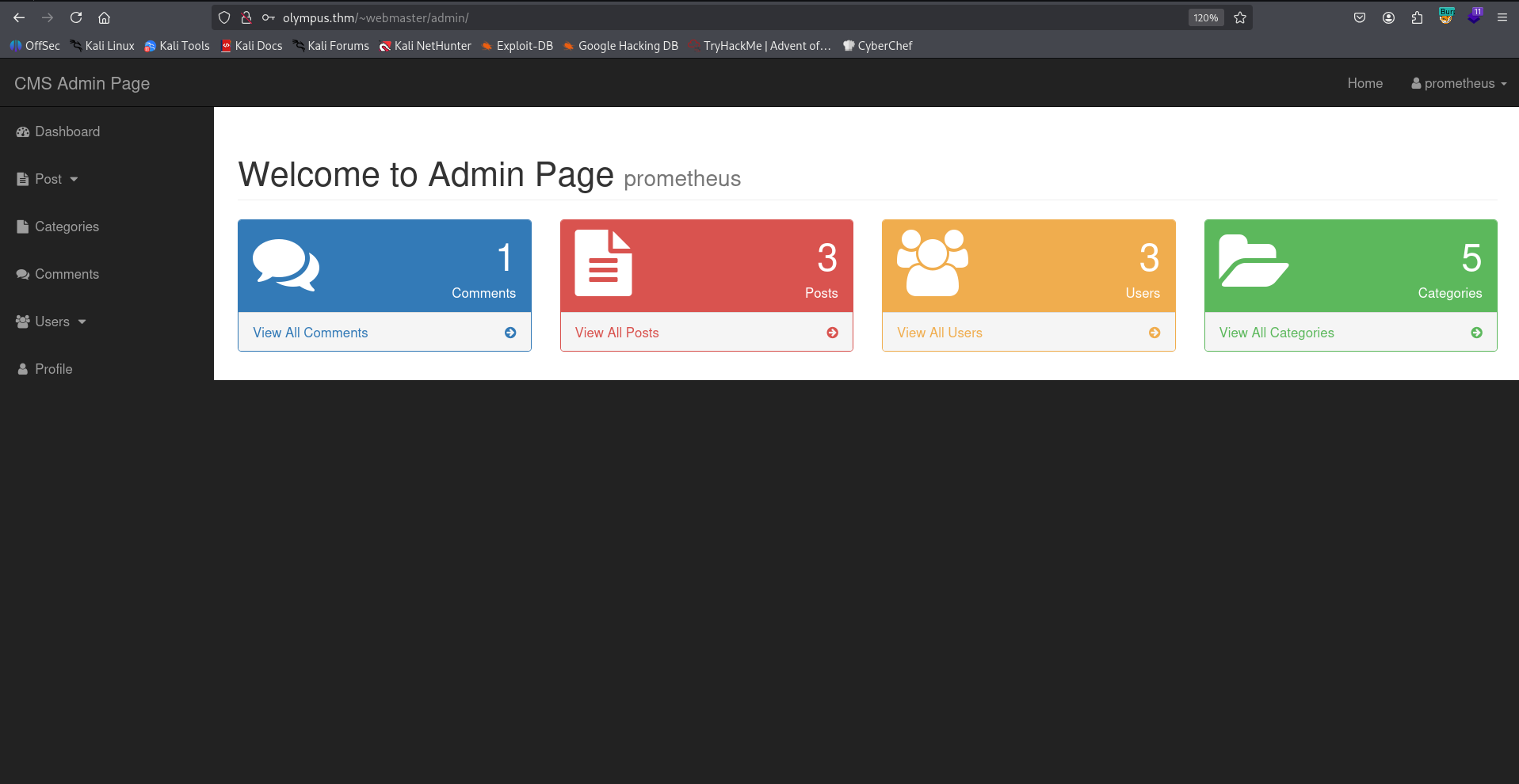Click the View All Users link
Image resolution: width=1519 pixels, height=784 pixels.
(x=939, y=333)
